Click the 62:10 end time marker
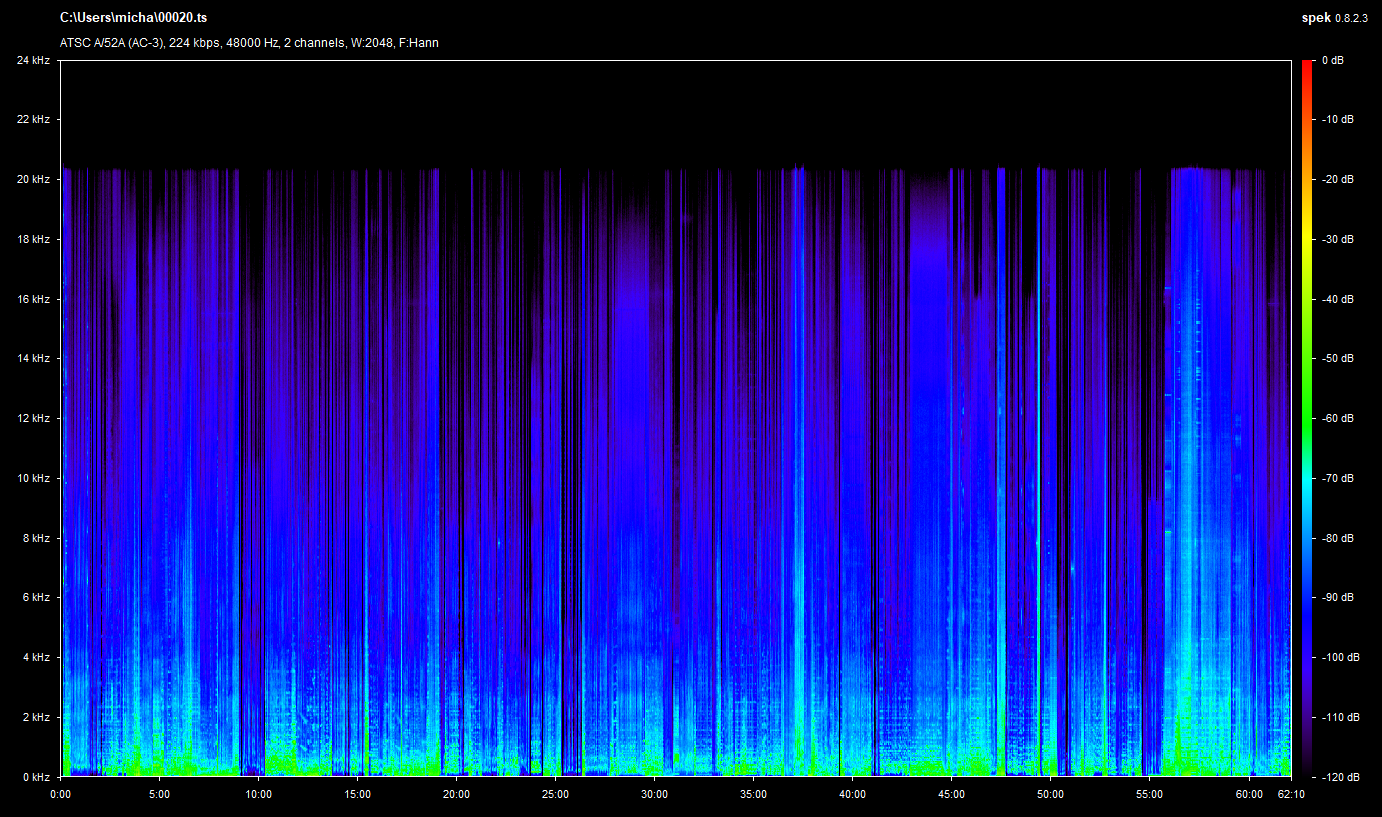This screenshot has width=1382, height=817. [x=1291, y=795]
